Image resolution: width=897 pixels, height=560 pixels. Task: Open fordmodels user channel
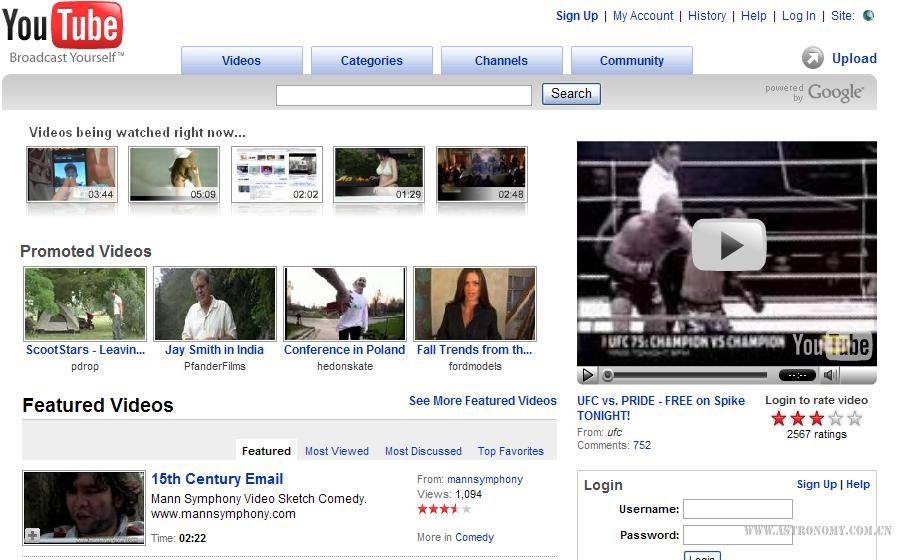click(475, 366)
